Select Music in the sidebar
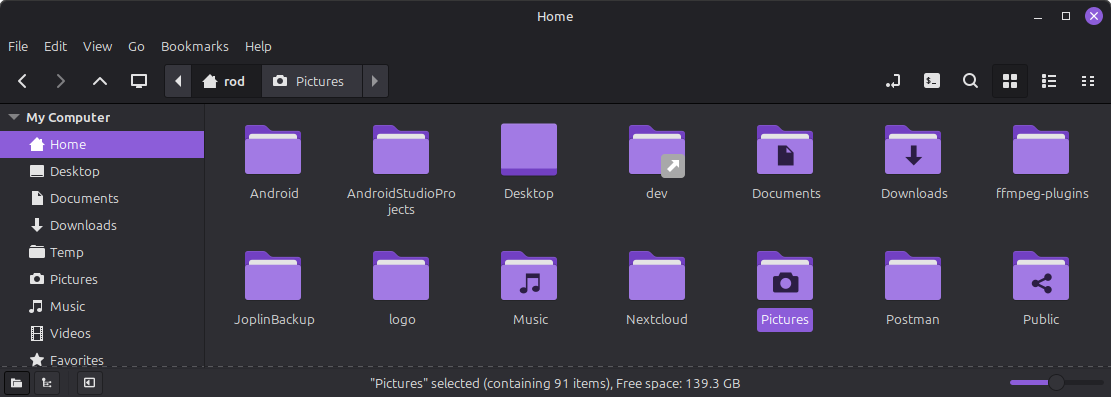 pyautogui.click(x=102, y=306)
